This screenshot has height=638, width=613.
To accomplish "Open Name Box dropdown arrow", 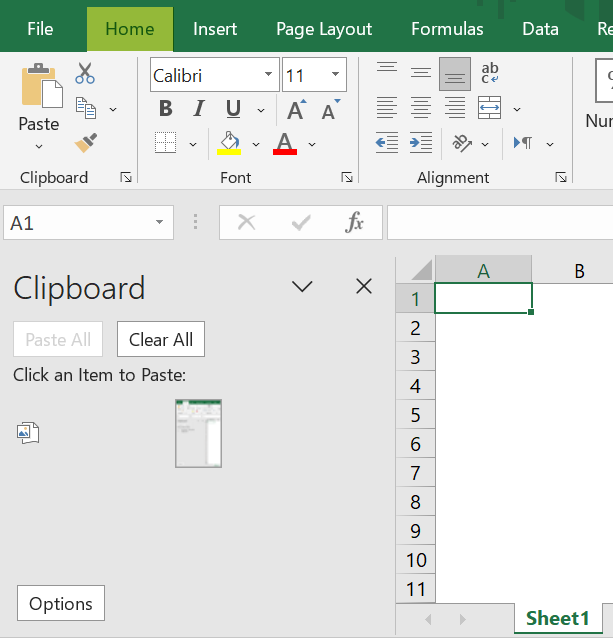I will coord(159,222).
